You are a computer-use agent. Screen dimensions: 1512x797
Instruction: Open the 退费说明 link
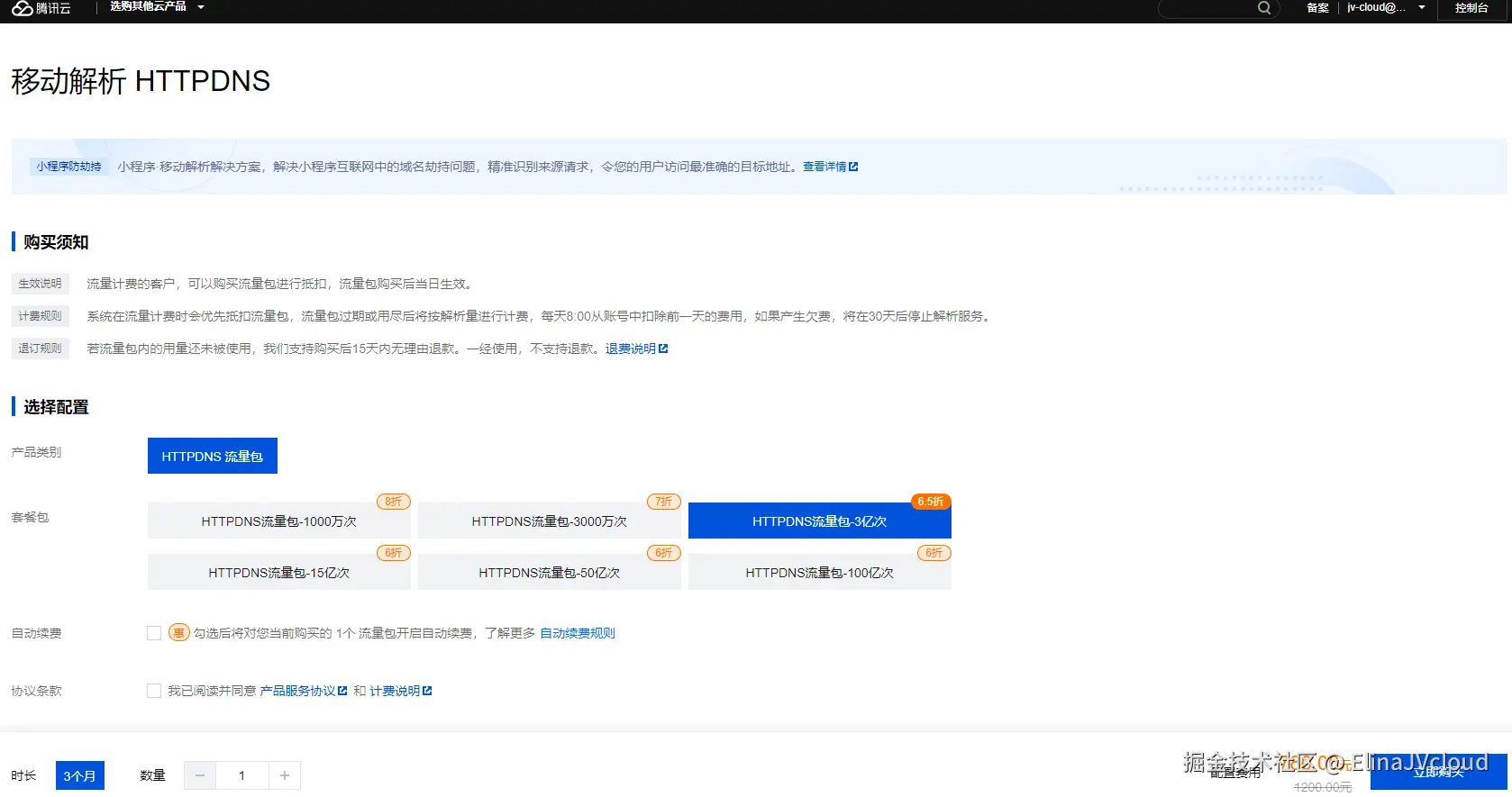click(x=636, y=349)
